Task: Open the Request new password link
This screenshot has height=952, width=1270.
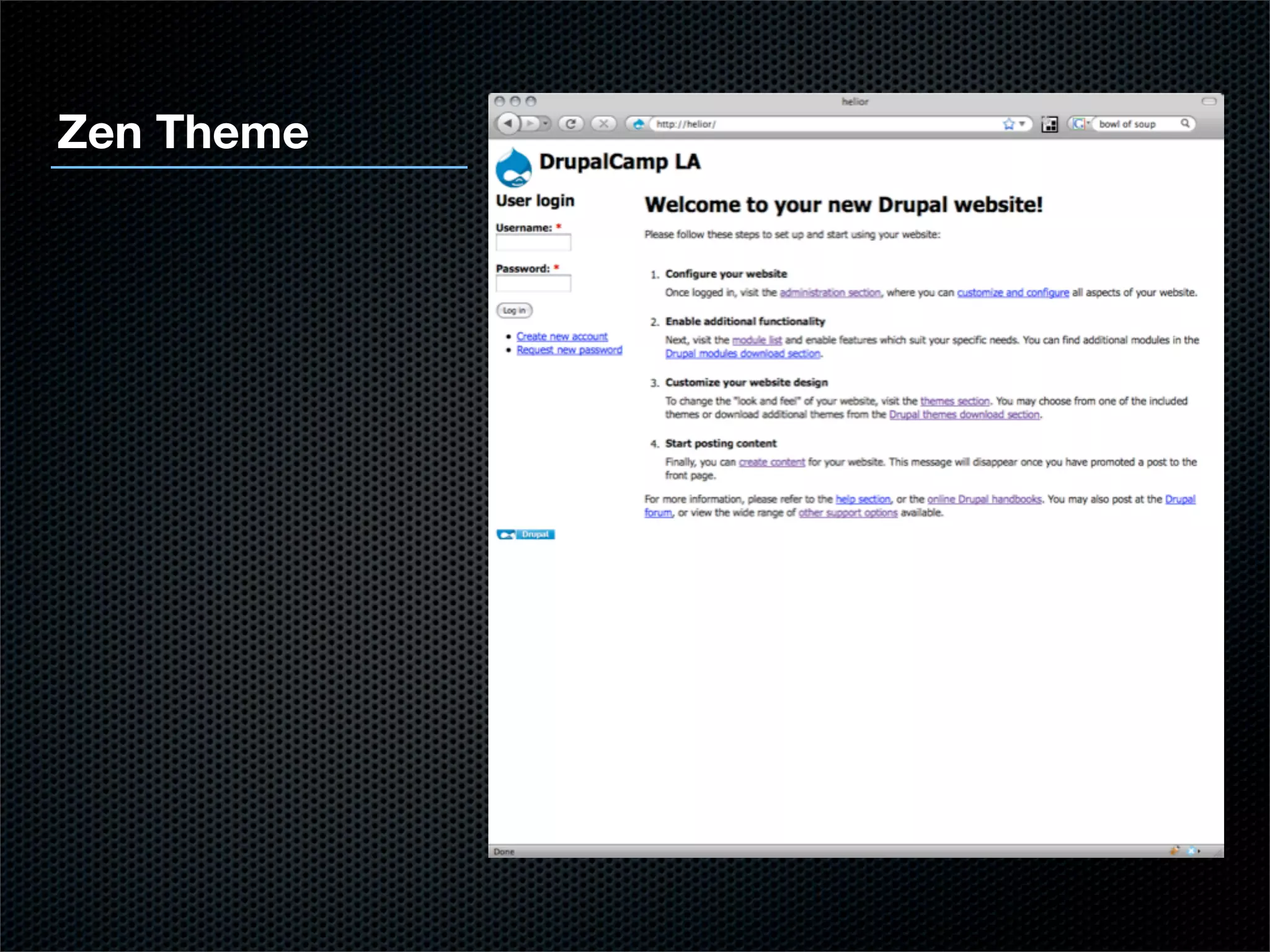Action: click(569, 350)
